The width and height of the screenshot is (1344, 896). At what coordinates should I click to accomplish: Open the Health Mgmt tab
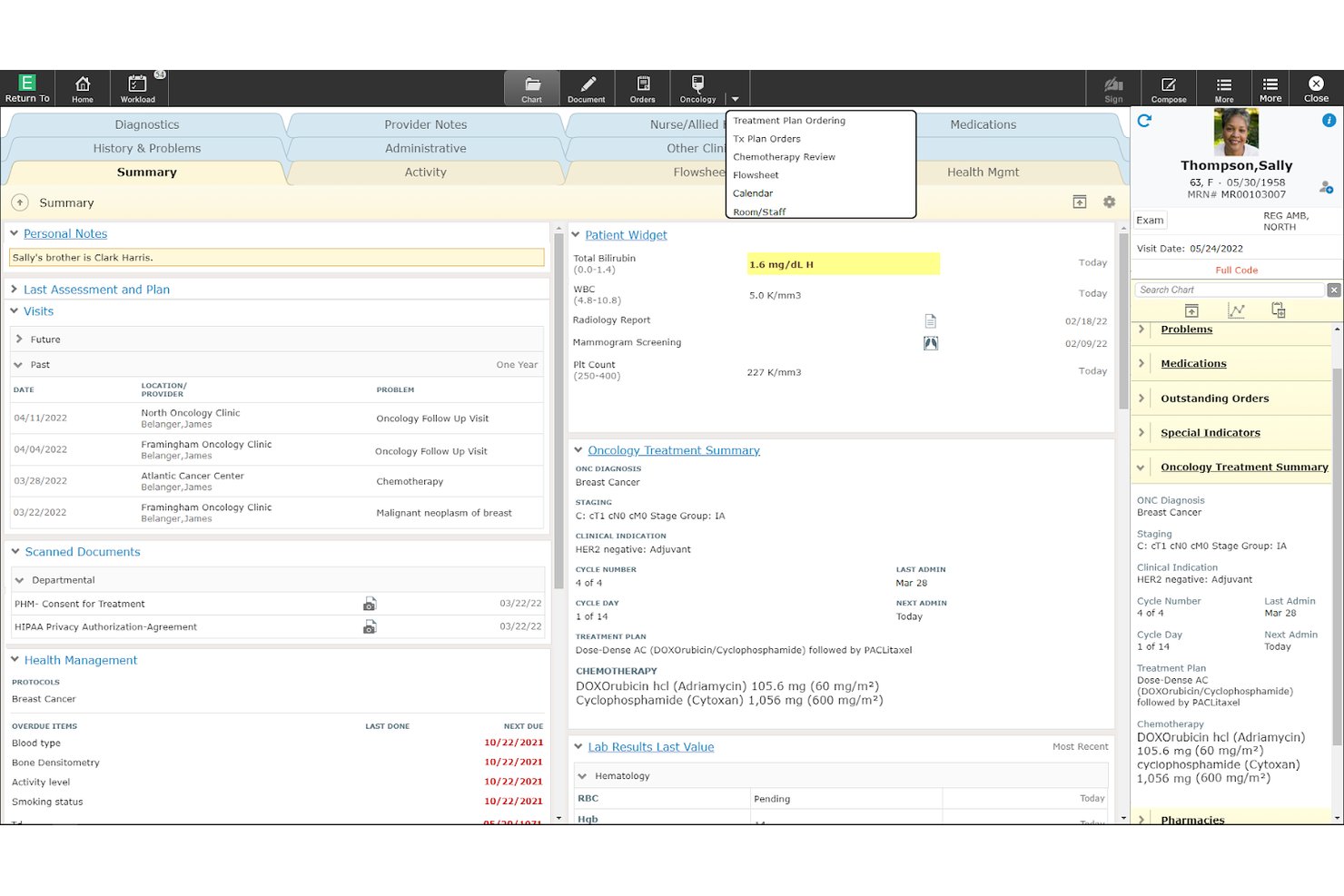[983, 172]
